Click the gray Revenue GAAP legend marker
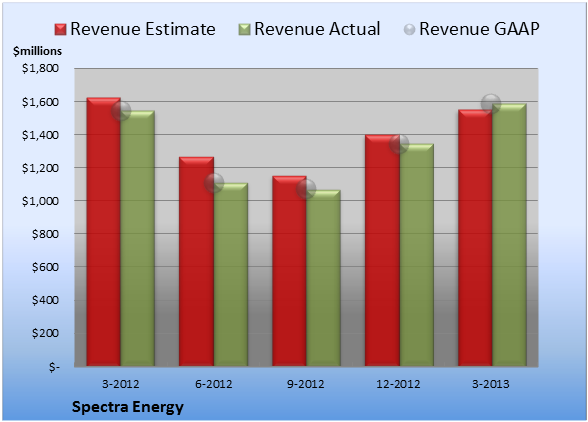Image resolution: width=588 pixels, height=422 pixels. click(x=409, y=30)
